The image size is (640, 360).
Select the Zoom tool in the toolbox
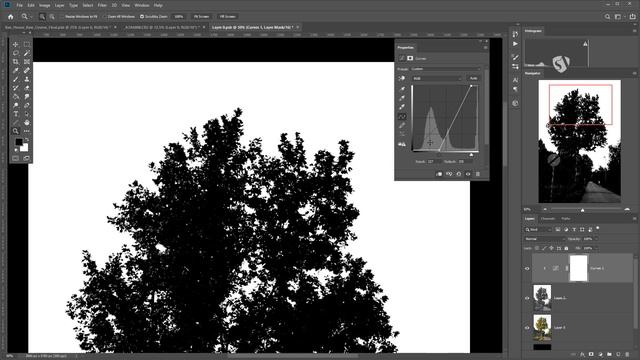[x=16, y=131]
